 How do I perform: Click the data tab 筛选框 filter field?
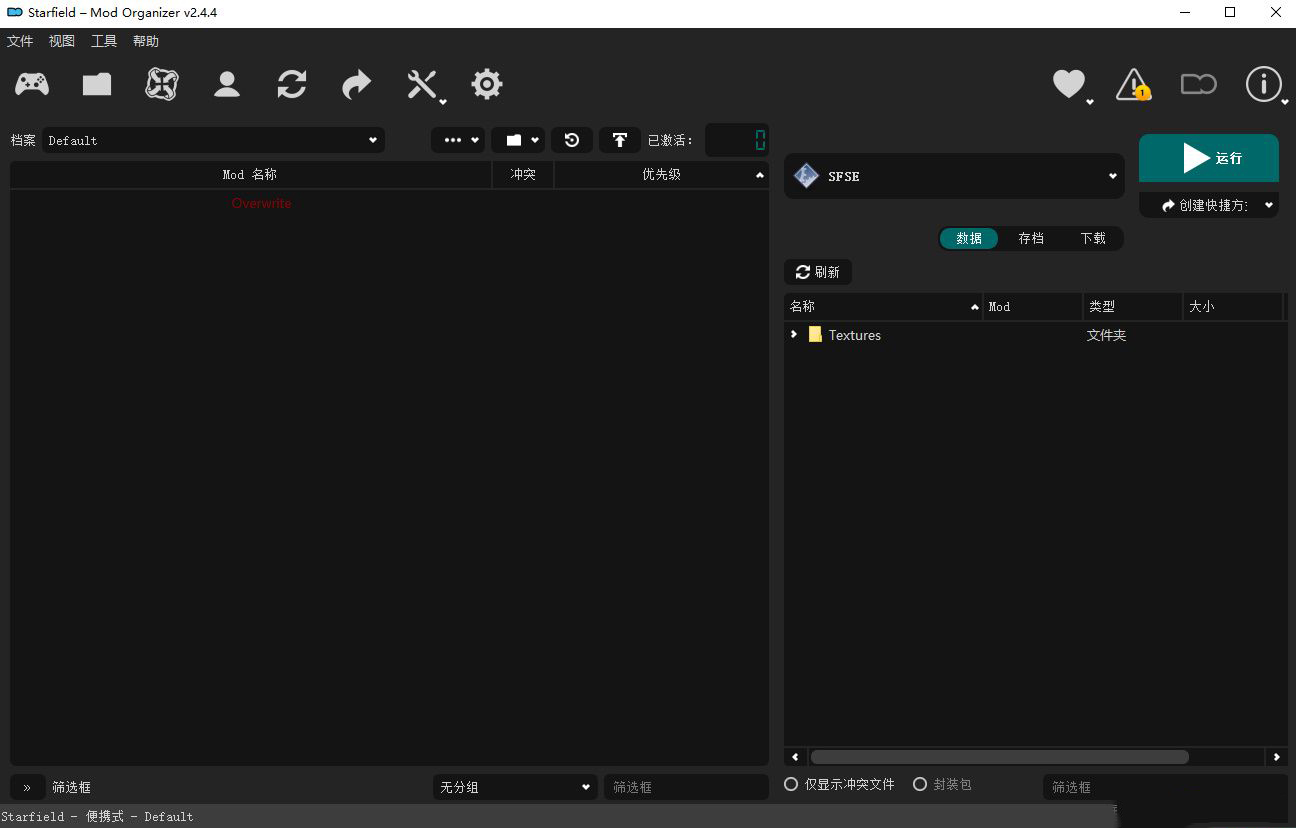pos(1165,787)
